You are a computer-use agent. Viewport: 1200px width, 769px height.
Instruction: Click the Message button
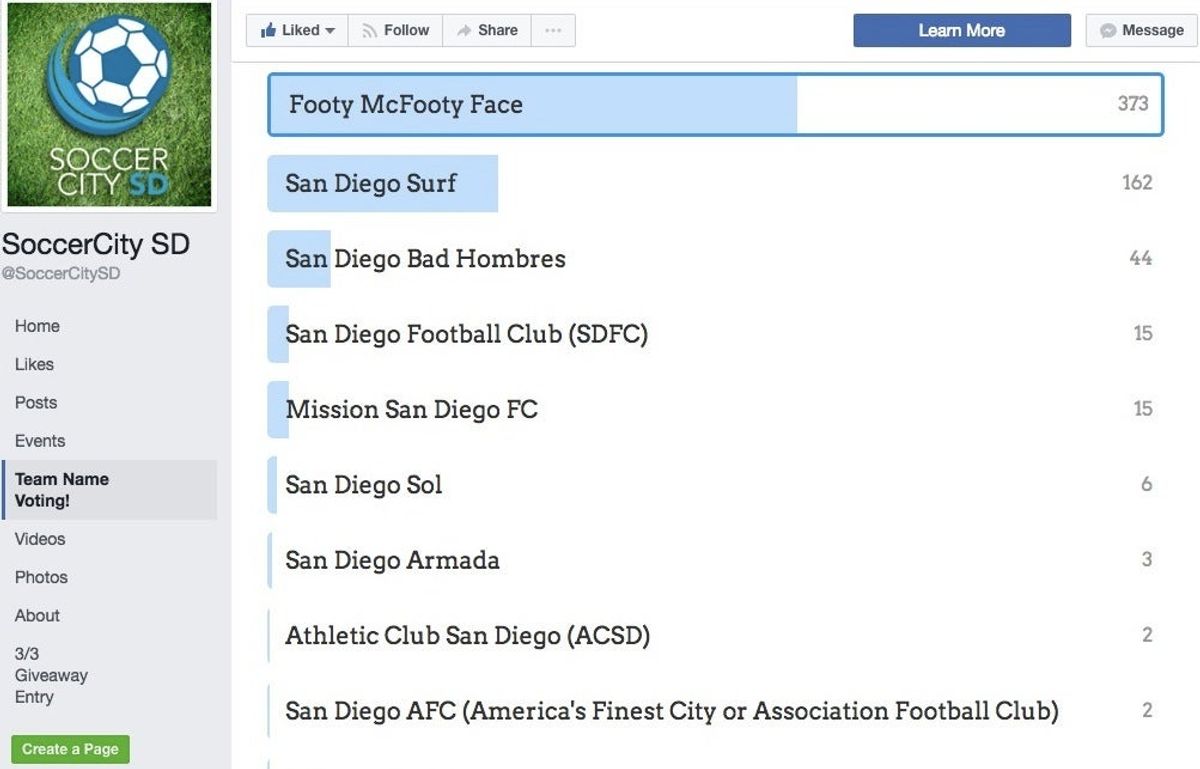point(1141,30)
